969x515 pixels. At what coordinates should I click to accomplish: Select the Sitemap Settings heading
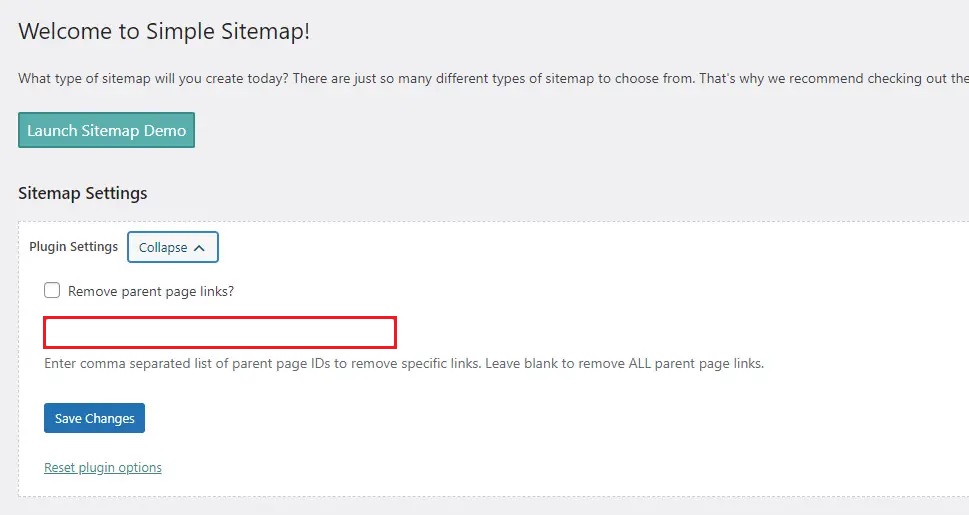coord(83,193)
